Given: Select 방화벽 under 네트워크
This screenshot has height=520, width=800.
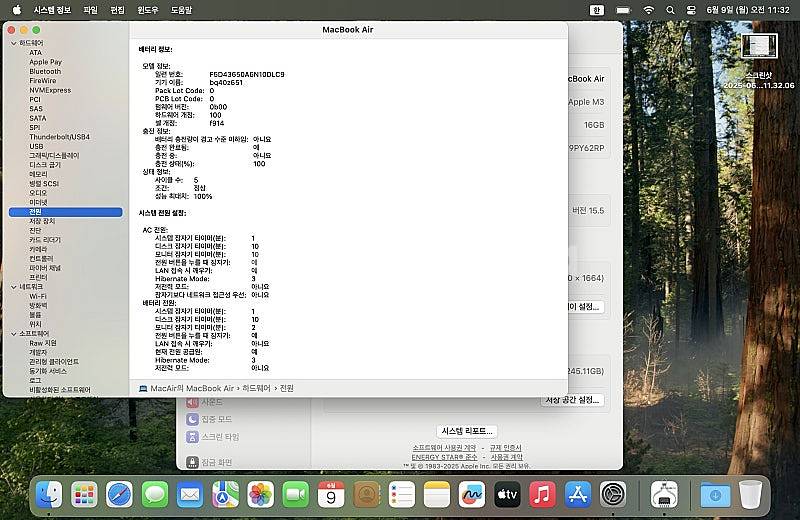Looking at the screenshot, I should tap(38, 306).
